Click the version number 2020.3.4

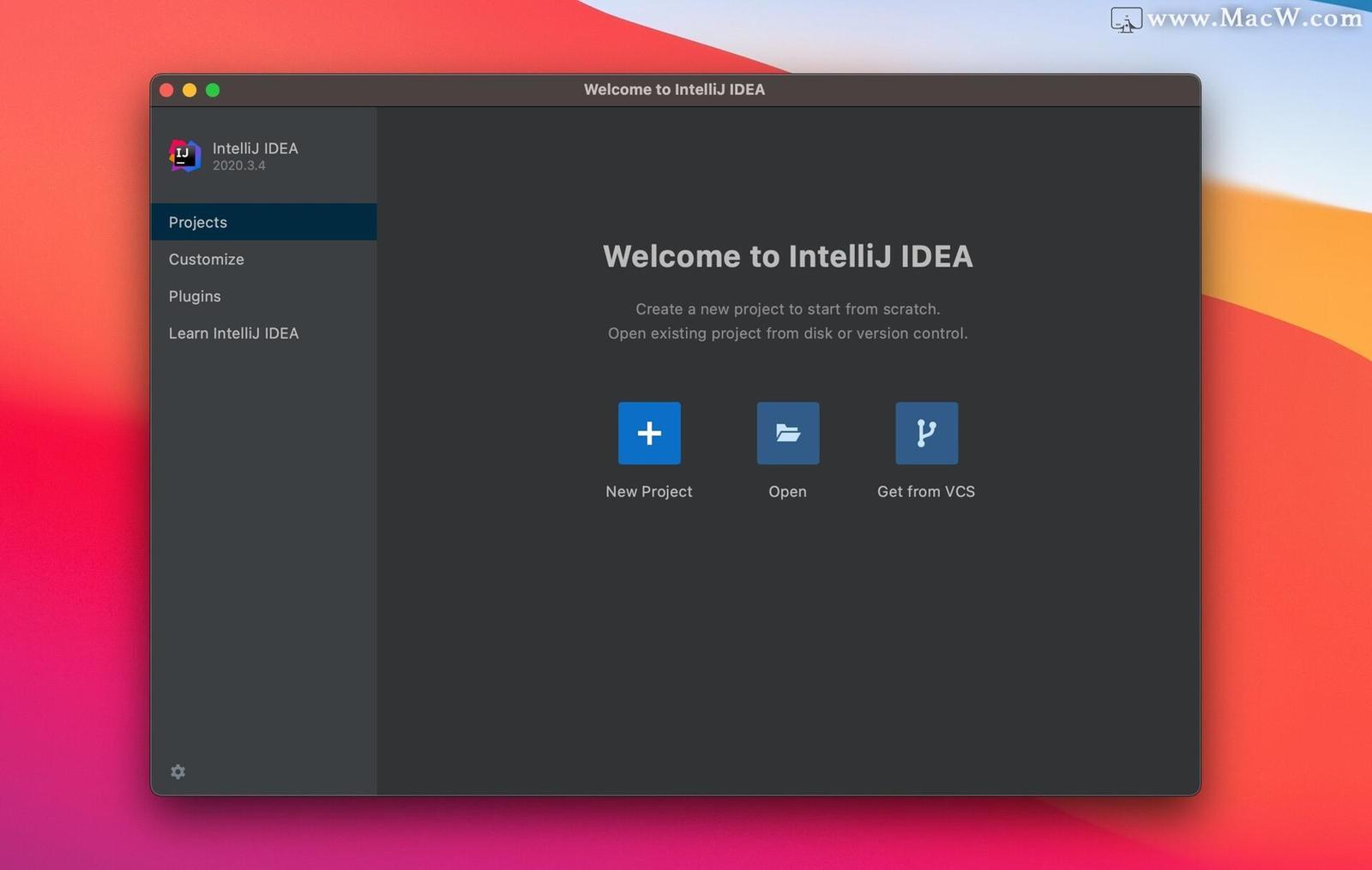coord(239,165)
